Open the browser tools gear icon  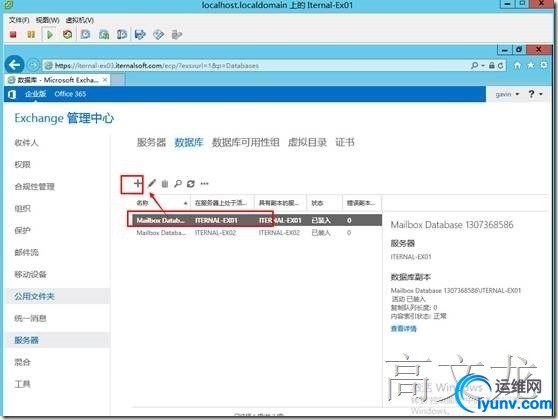click(543, 65)
